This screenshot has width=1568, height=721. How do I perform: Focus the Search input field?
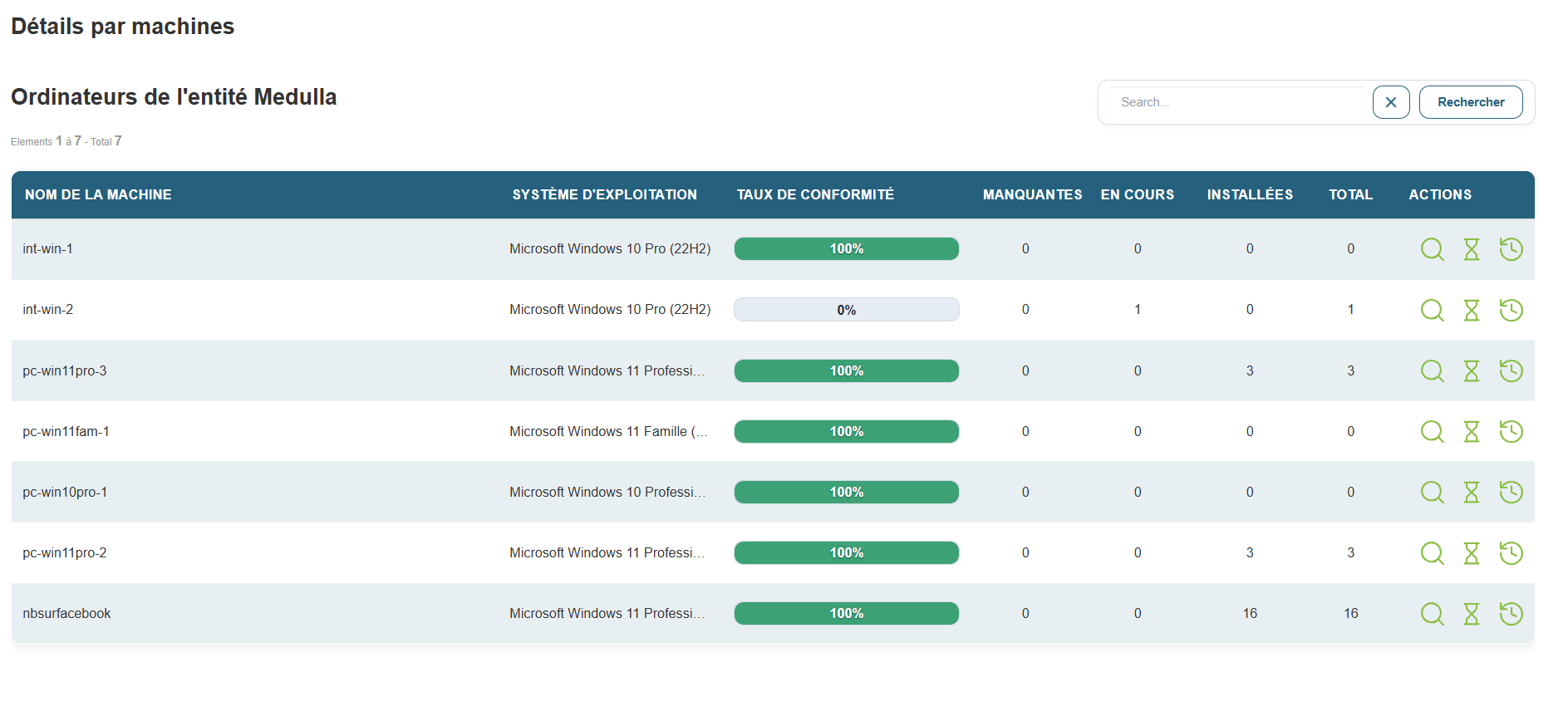[1238, 102]
